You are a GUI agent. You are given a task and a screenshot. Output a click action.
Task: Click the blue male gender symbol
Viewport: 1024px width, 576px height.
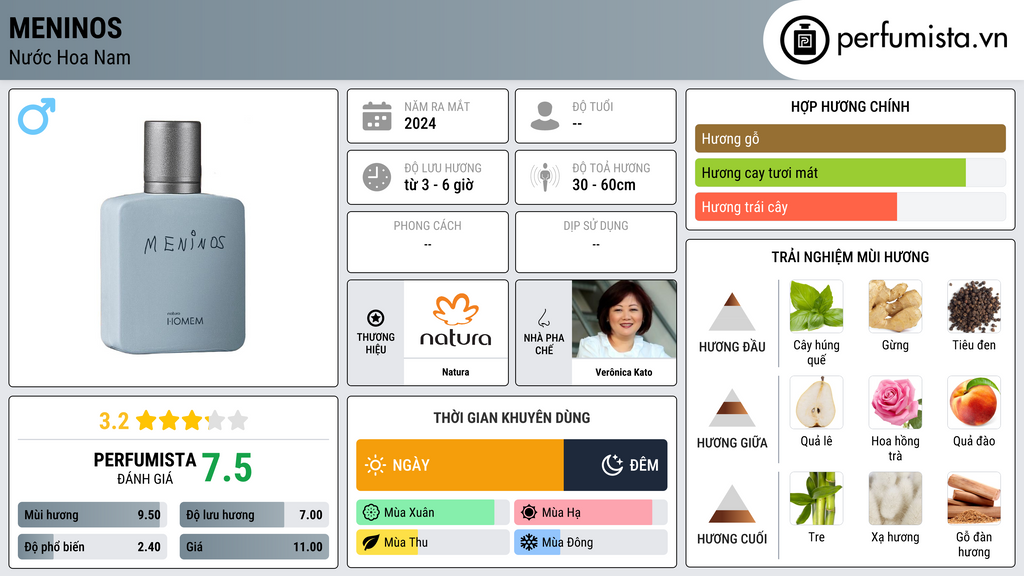[x=37, y=116]
